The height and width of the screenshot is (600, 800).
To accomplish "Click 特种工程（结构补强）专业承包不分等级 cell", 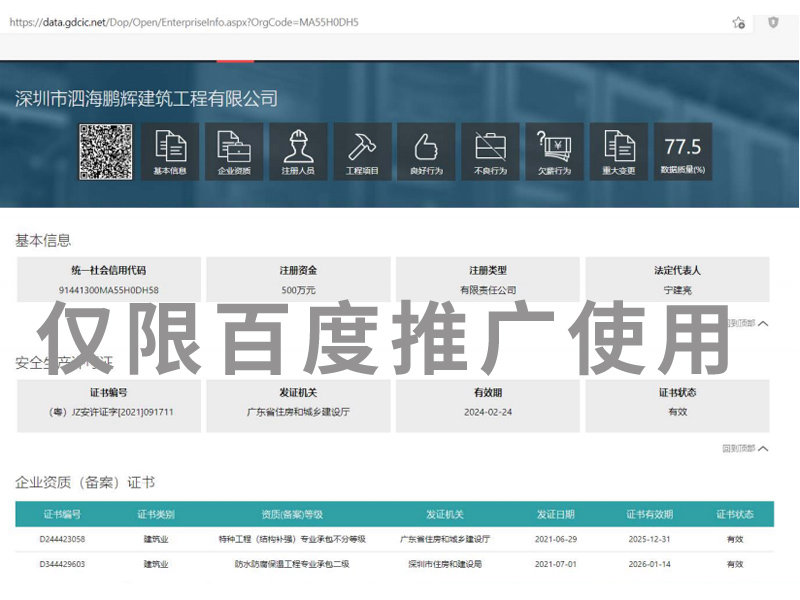I will [x=292, y=539].
